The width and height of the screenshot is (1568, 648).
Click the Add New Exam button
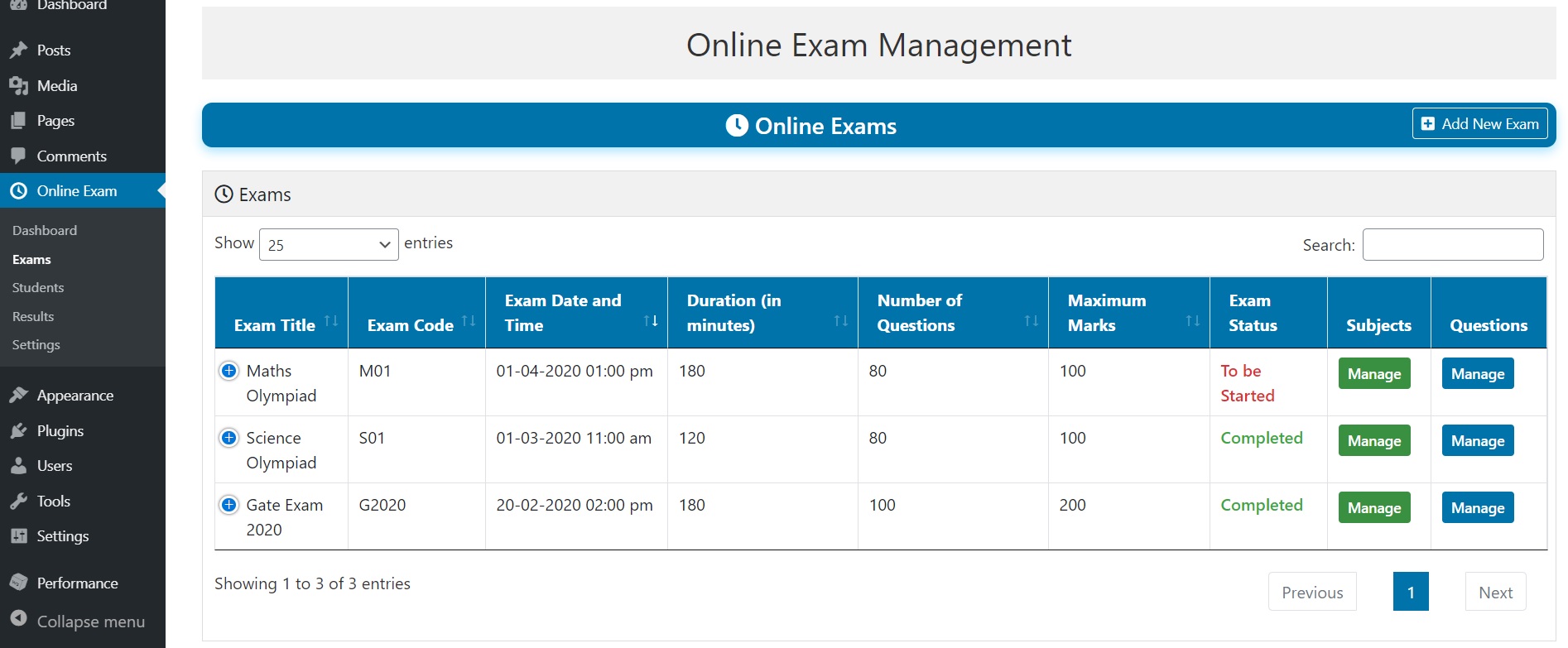coord(1479,124)
